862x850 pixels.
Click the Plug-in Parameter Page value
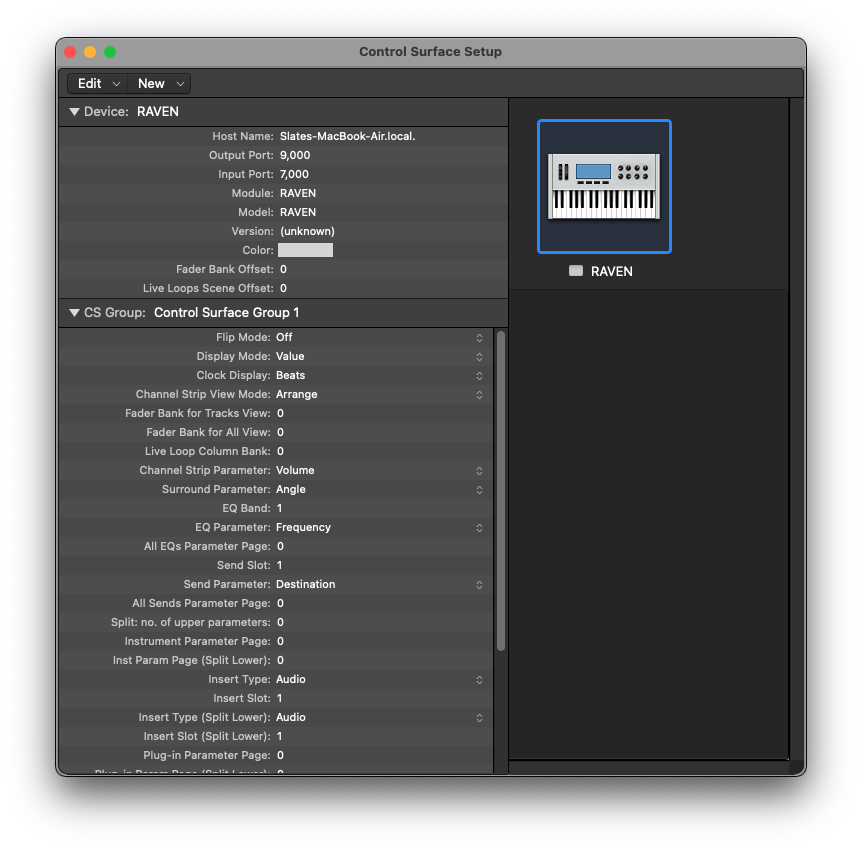pyautogui.click(x=280, y=755)
